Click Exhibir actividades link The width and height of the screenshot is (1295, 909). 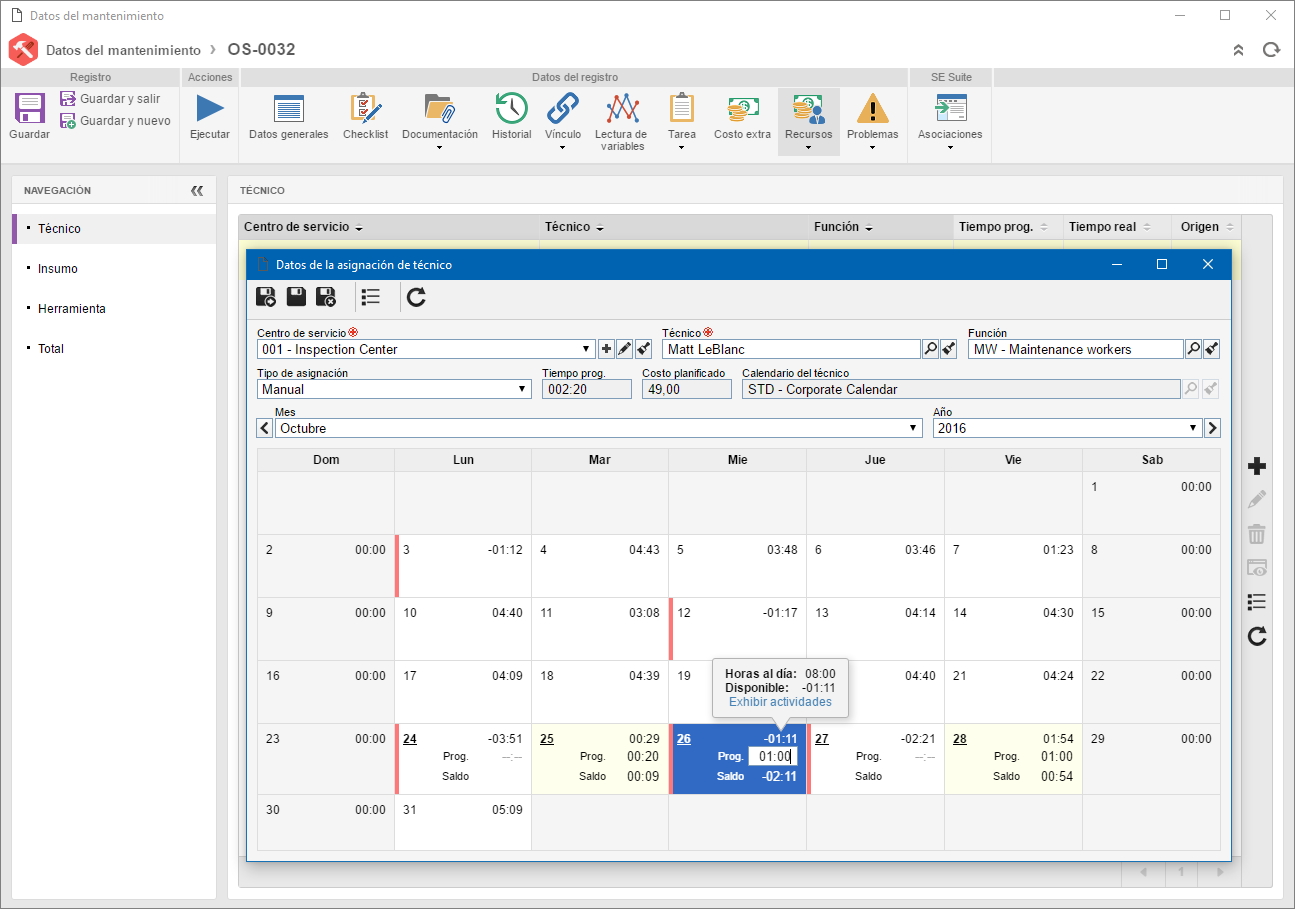(780, 702)
